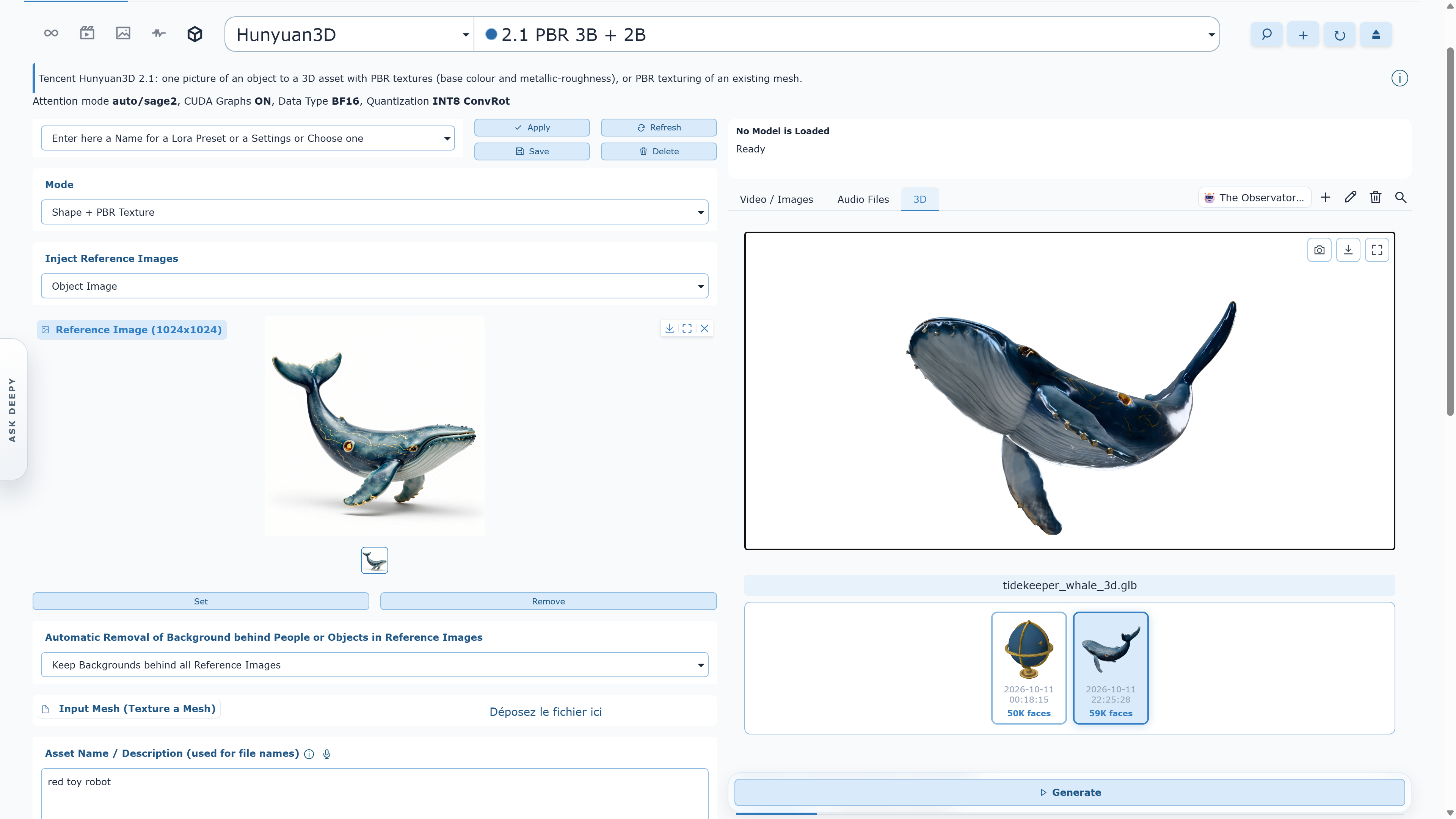Image resolution: width=1456 pixels, height=819 pixels.
Task: Select the whale model thumbnail with 59K faces
Action: tap(1111, 667)
